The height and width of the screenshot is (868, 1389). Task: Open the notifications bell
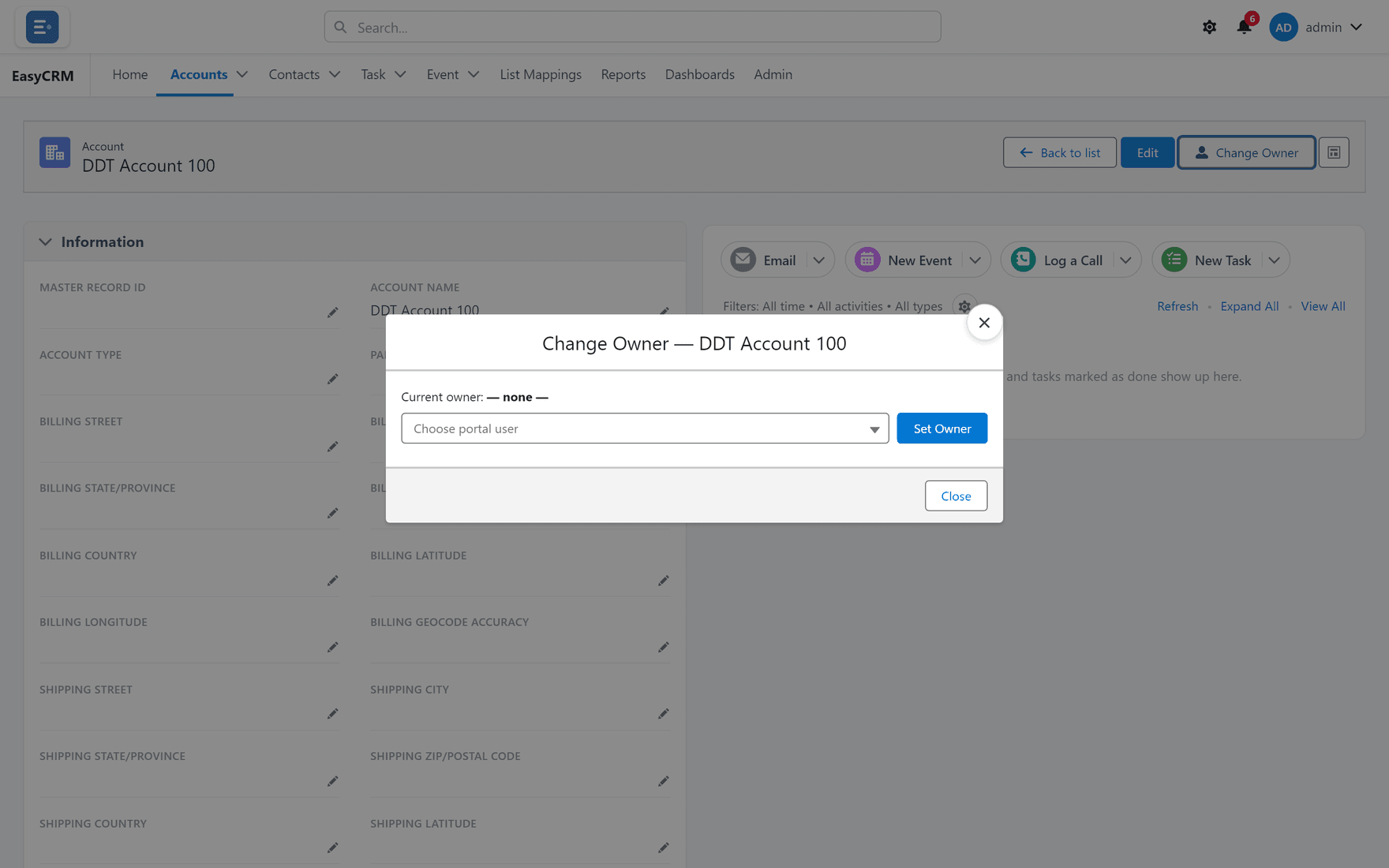1244,27
